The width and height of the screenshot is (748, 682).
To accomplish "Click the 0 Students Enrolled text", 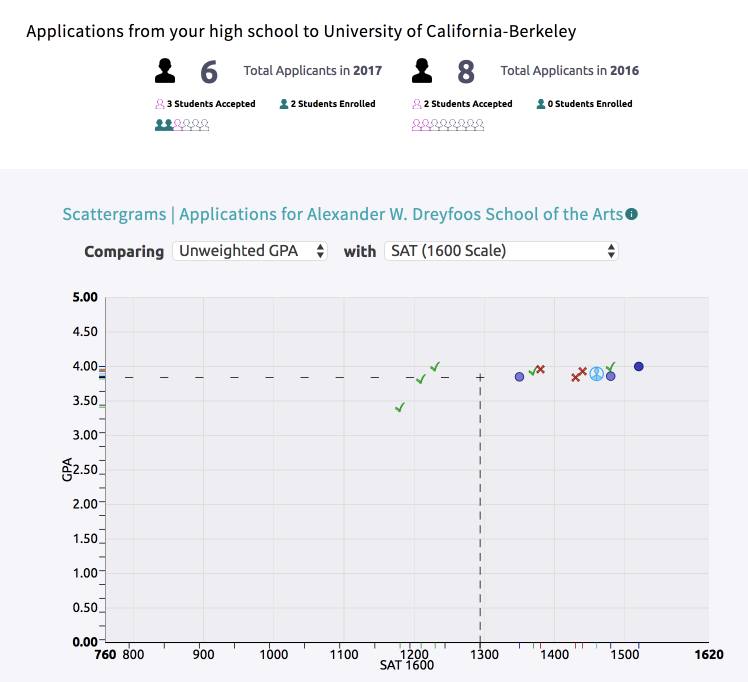I will pos(590,104).
